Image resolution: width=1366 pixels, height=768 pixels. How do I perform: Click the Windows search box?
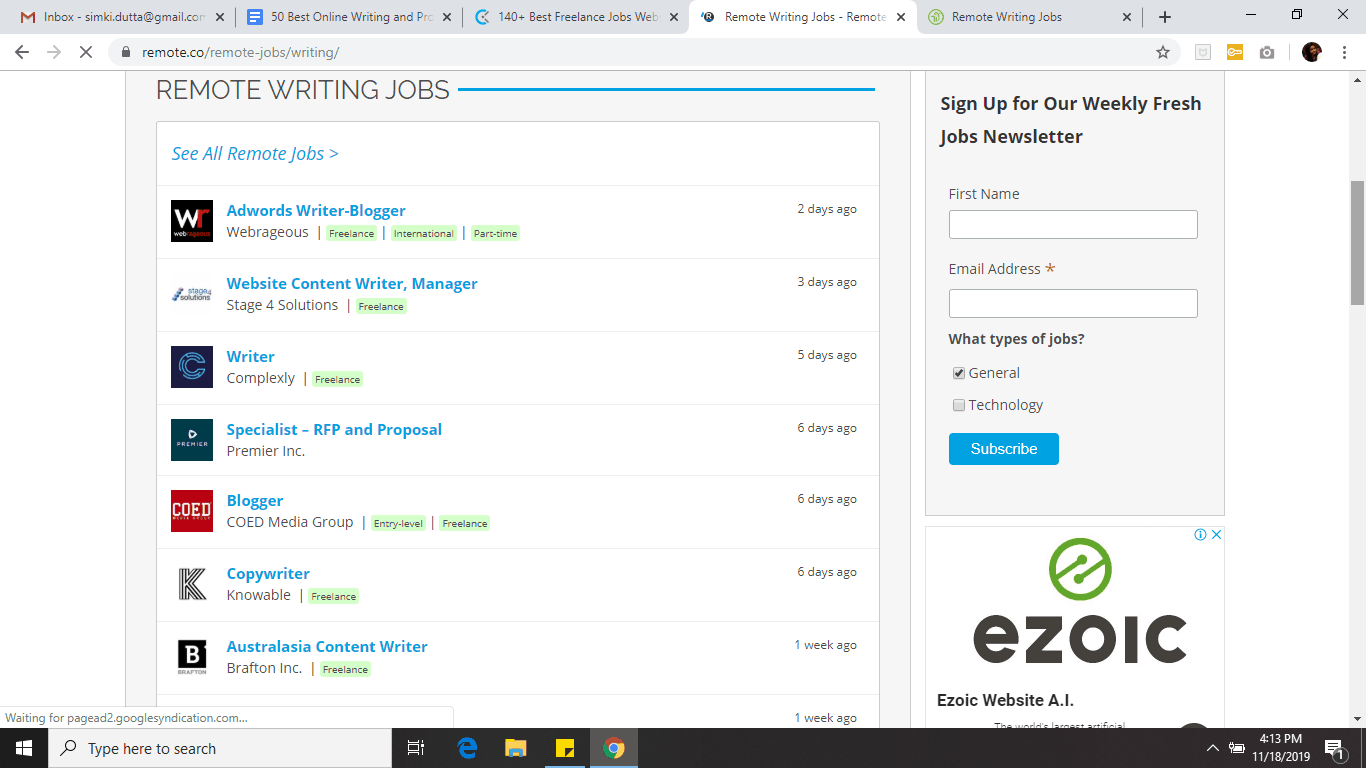pyautogui.click(x=220, y=748)
